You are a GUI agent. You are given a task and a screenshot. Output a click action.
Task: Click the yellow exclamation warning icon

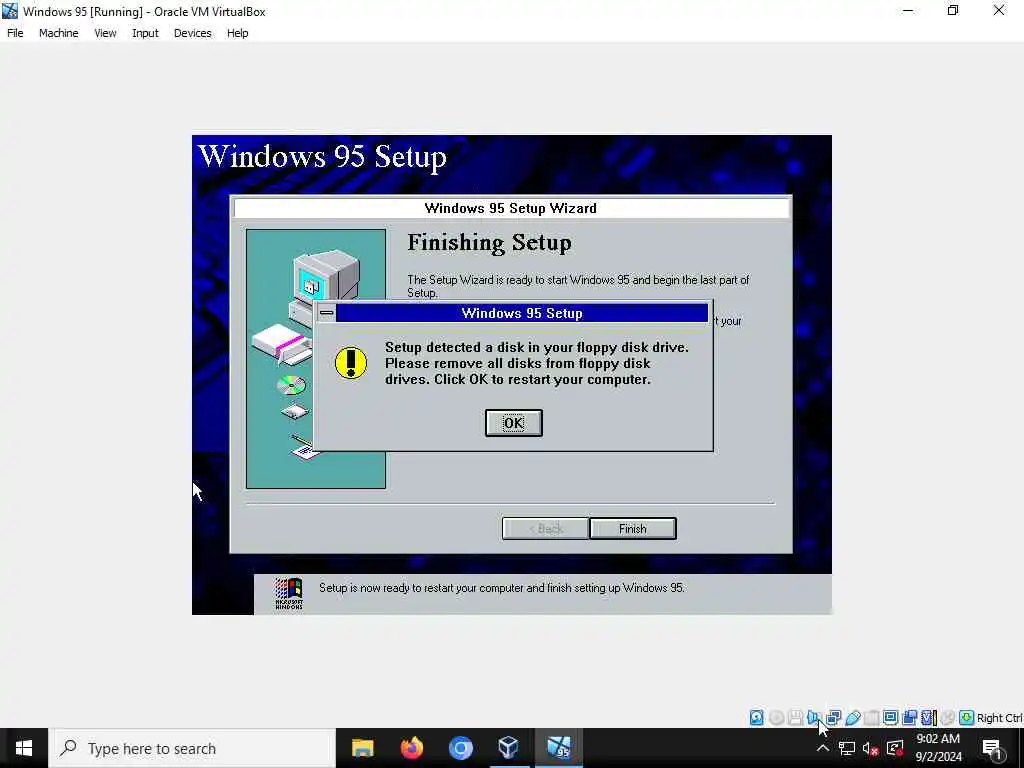point(351,362)
